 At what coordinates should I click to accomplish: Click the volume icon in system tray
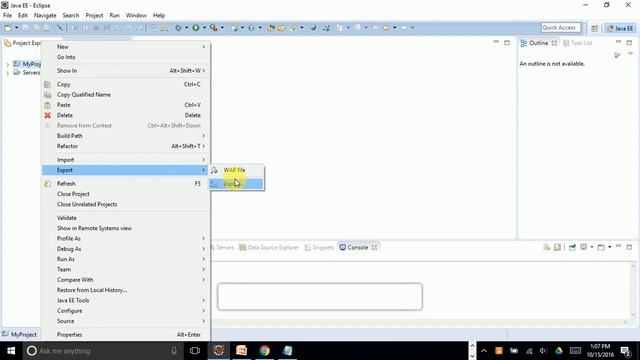(543, 351)
